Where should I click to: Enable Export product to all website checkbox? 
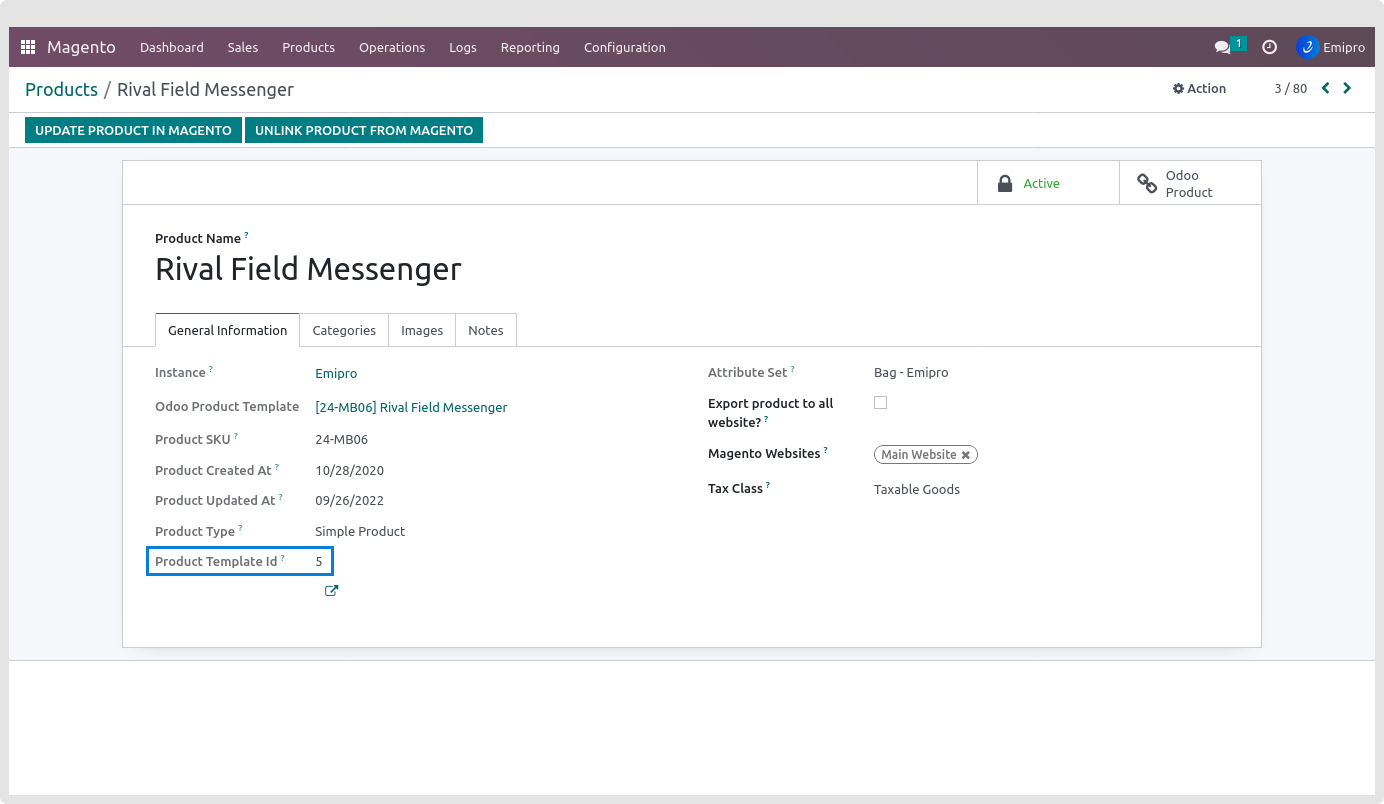coord(880,403)
